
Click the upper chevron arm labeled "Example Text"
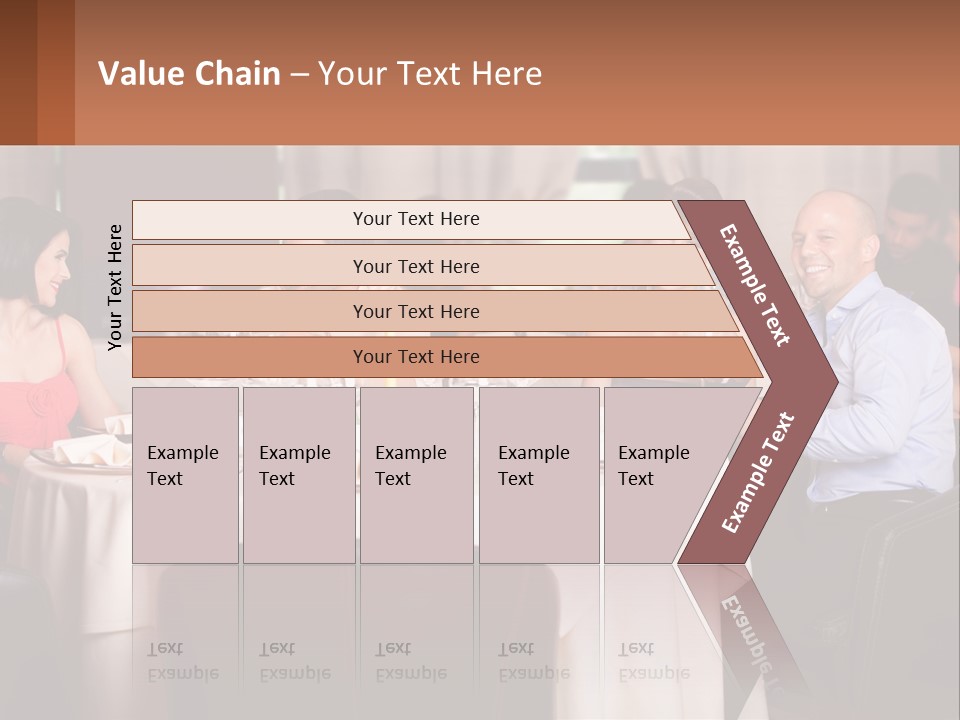757,285
